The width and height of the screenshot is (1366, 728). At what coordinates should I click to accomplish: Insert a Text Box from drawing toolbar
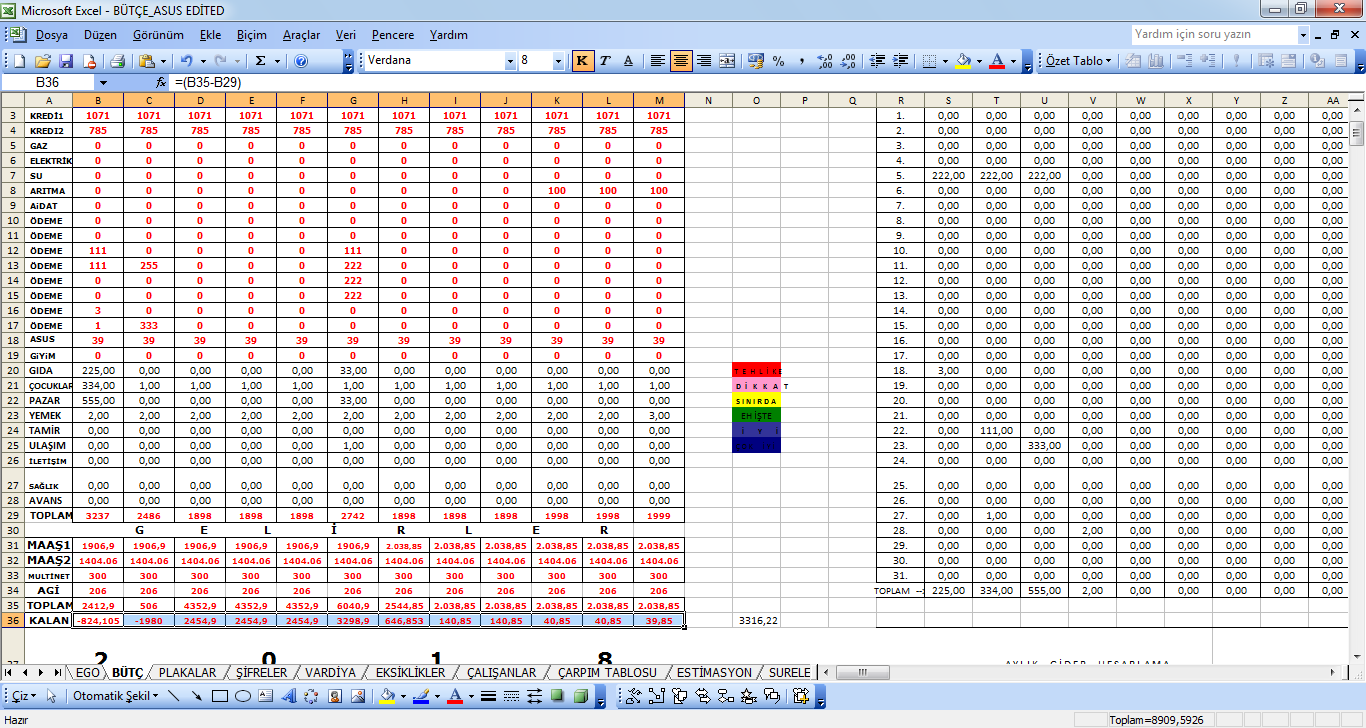[265, 695]
